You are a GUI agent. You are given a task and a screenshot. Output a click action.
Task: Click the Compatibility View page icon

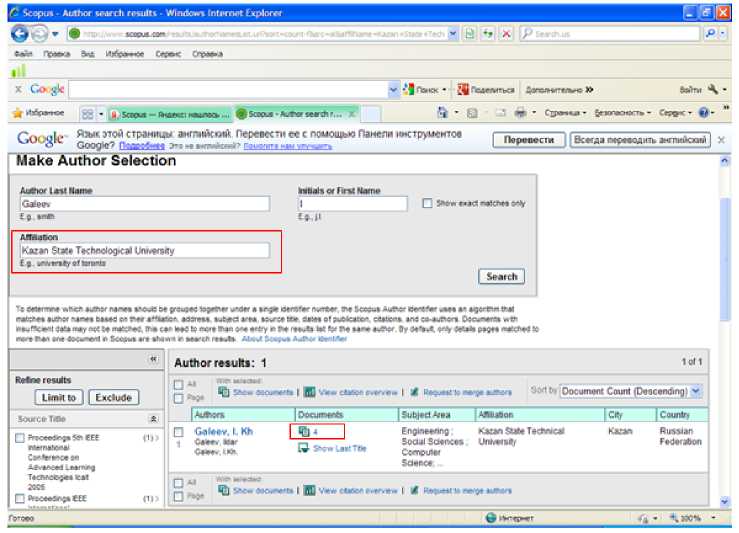click(470, 34)
